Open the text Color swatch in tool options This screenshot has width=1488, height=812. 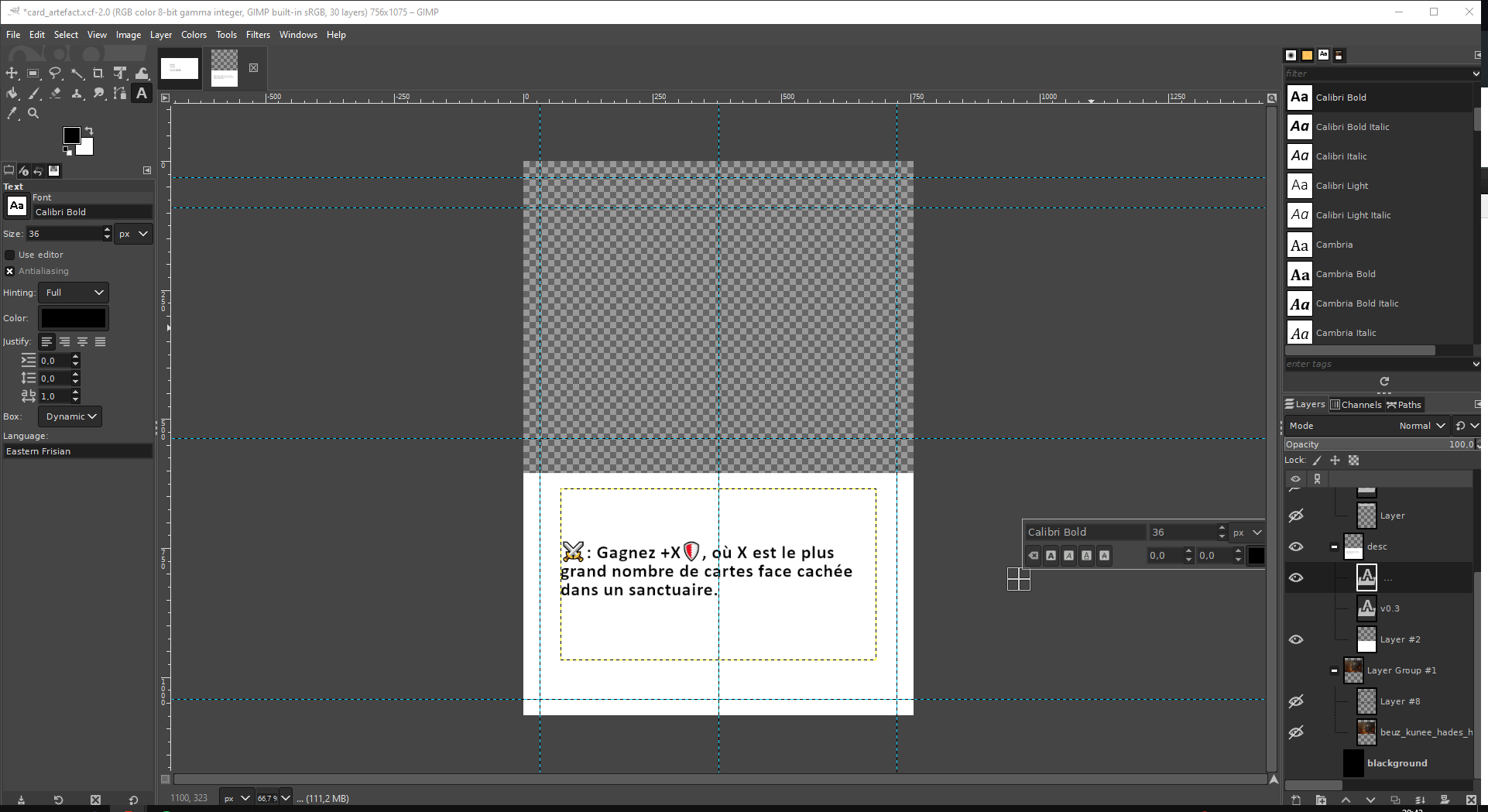tap(74, 318)
